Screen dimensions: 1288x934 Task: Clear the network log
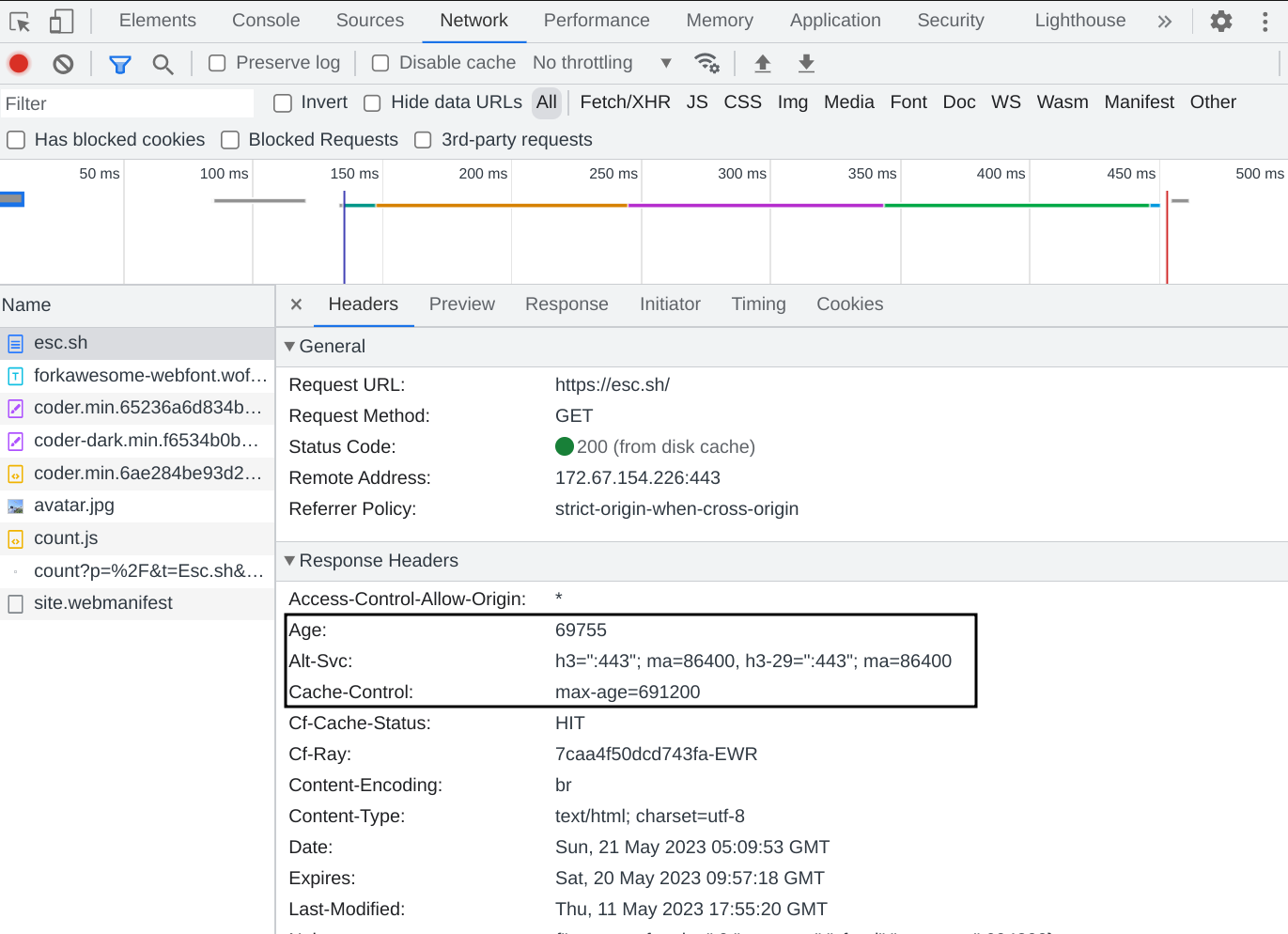click(x=63, y=63)
